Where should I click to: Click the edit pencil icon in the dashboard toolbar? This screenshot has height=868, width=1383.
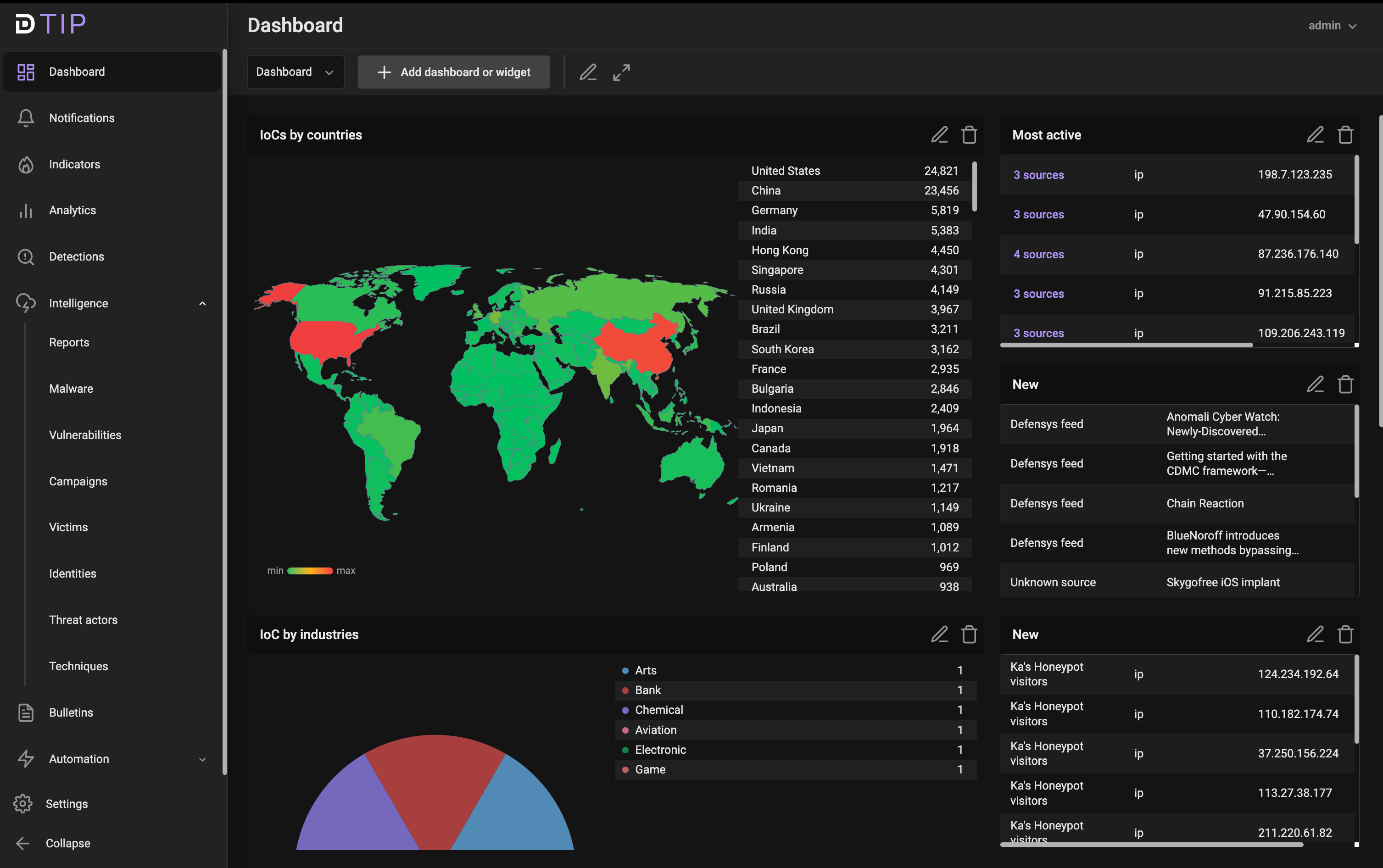pyautogui.click(x=588, y=72)
